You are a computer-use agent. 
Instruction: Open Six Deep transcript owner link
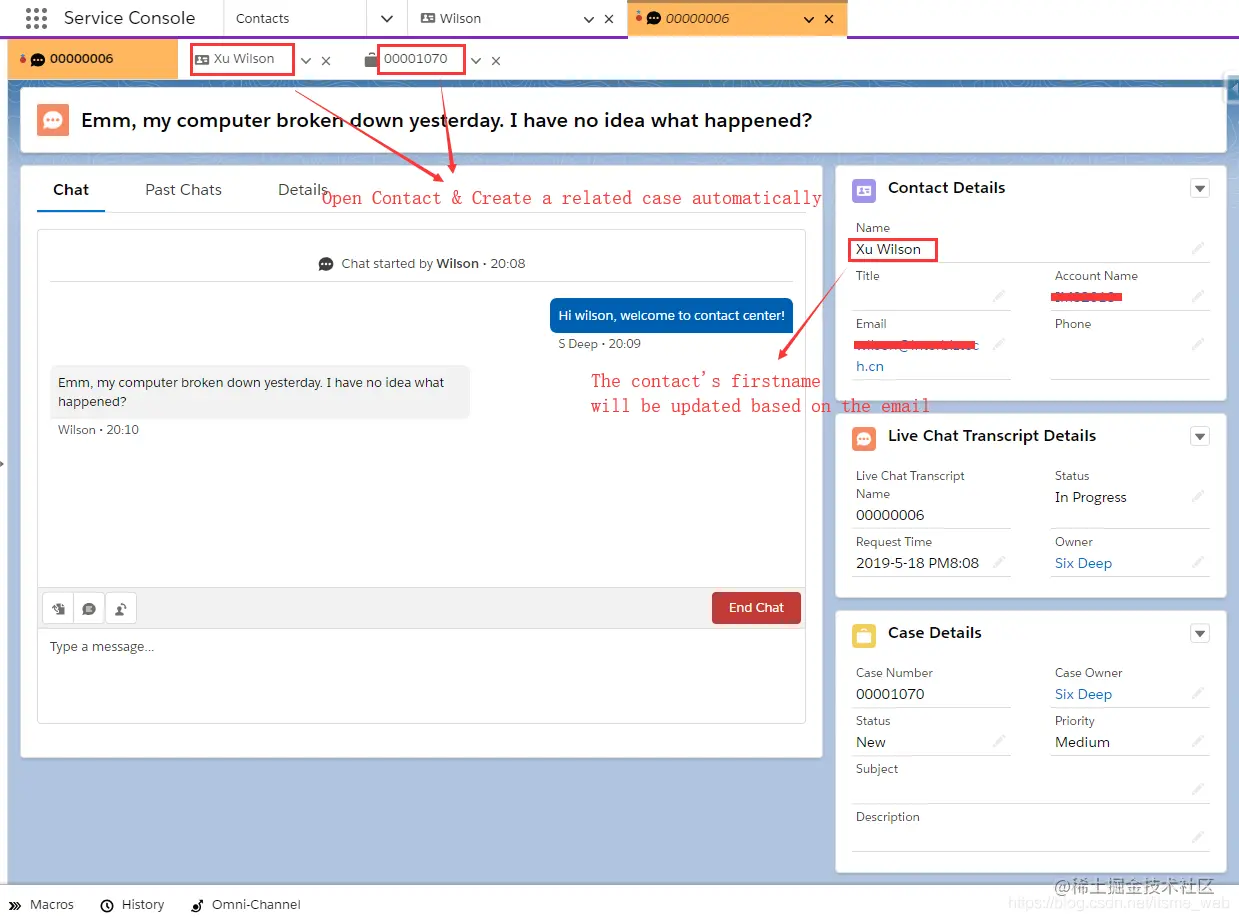point(1083,563)
